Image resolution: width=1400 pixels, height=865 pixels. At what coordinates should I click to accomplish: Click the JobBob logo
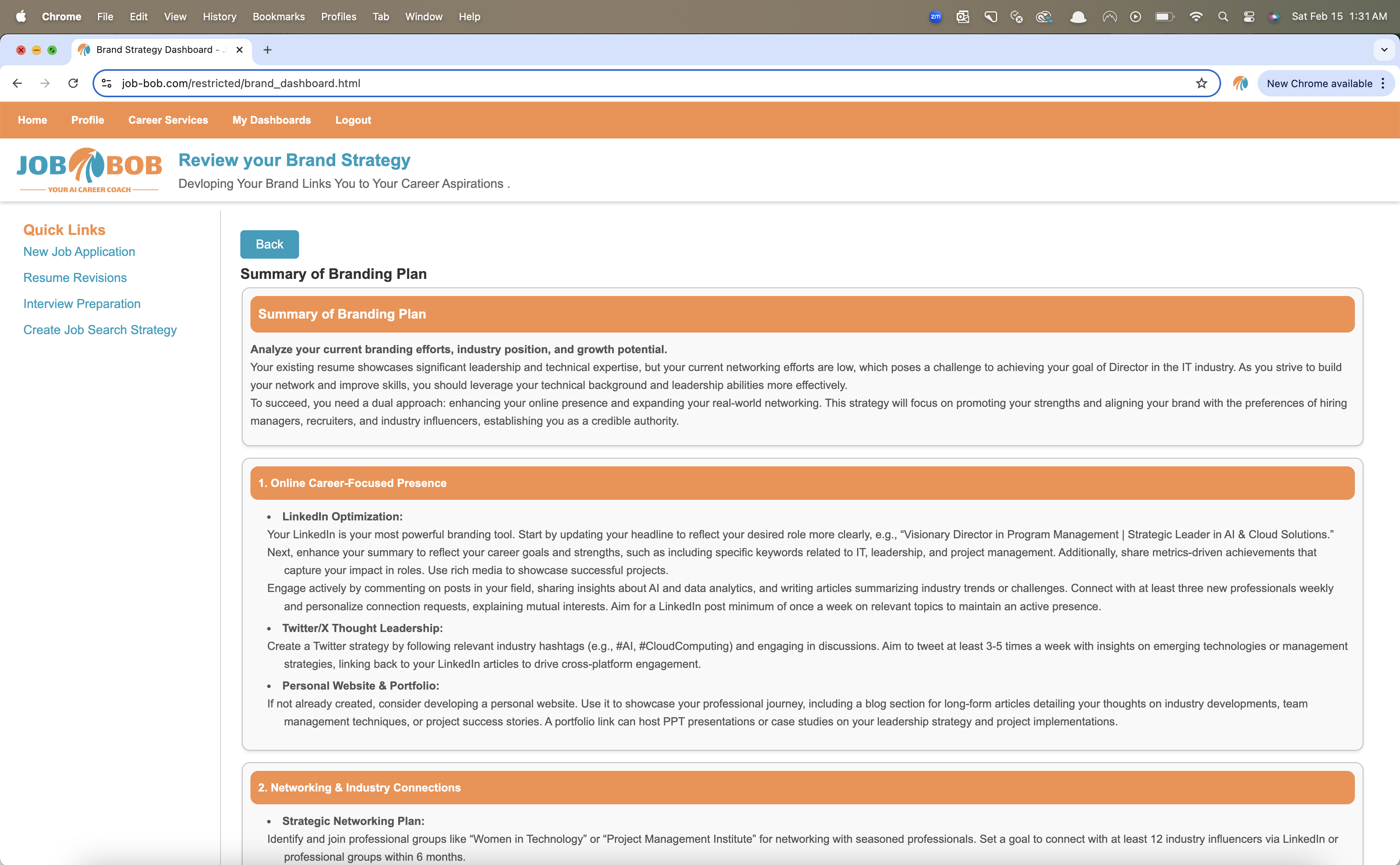[89, 170]
